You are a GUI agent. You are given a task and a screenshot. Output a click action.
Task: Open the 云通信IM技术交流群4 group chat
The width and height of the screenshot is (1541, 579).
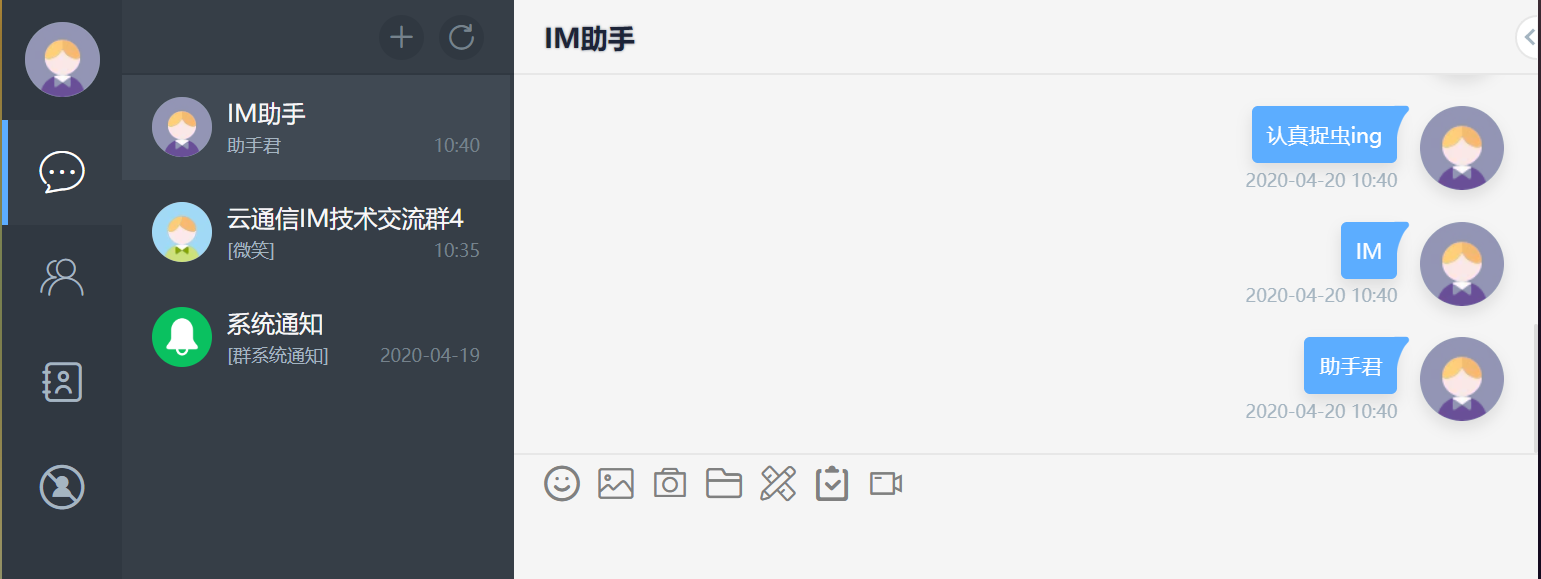click(317, 232)
